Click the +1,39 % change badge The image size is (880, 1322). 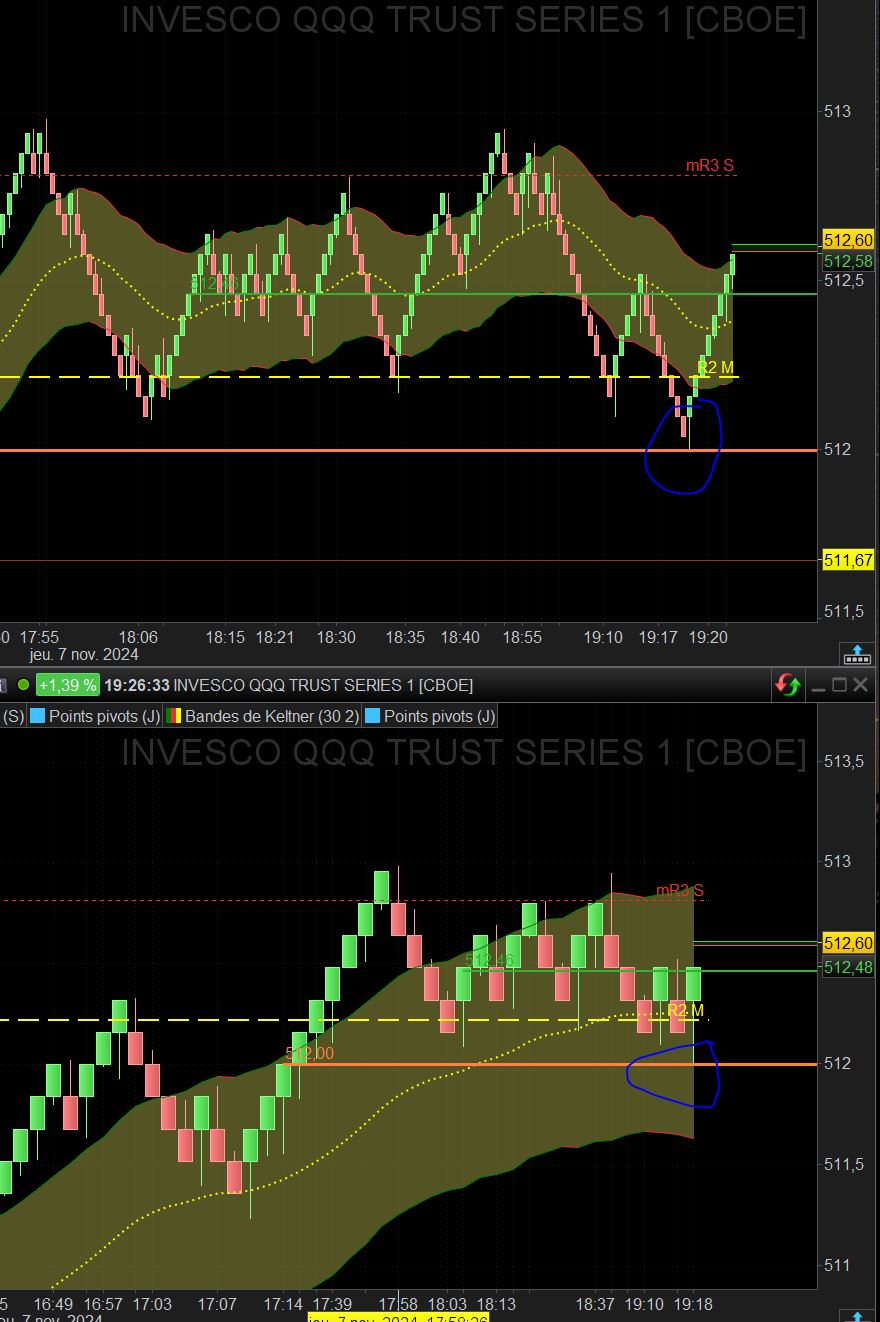point(68,685)
